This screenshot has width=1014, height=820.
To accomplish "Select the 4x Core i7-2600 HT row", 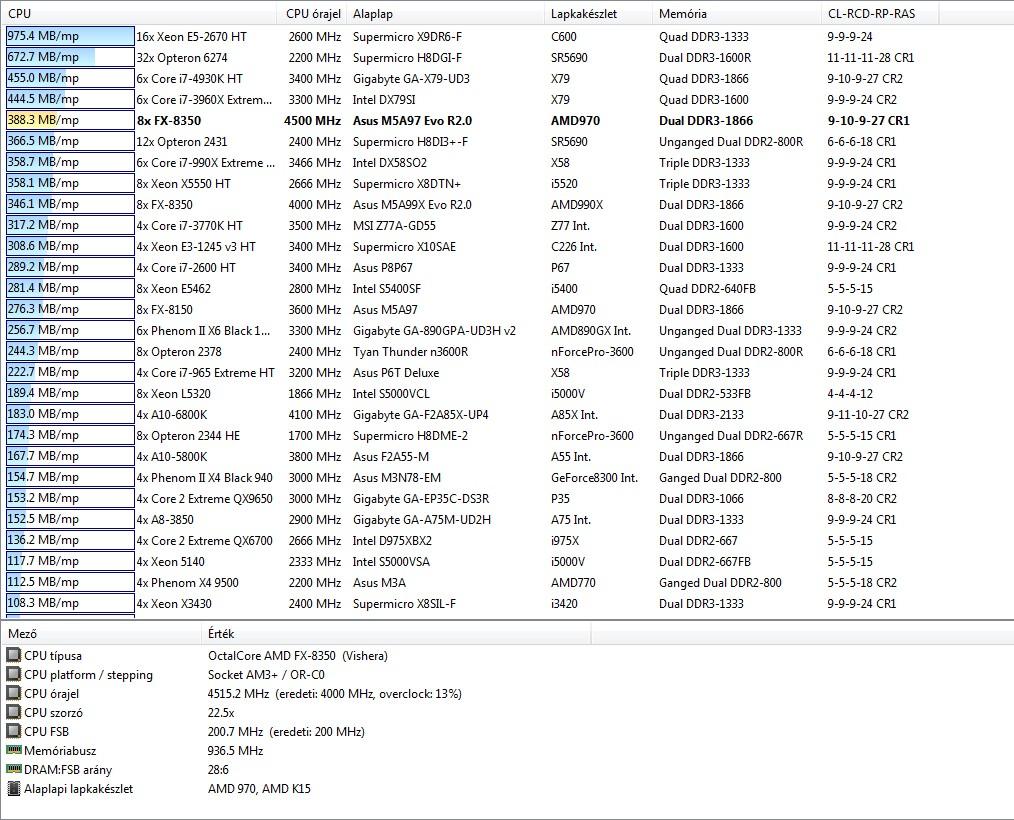I will tap(507, 268).
